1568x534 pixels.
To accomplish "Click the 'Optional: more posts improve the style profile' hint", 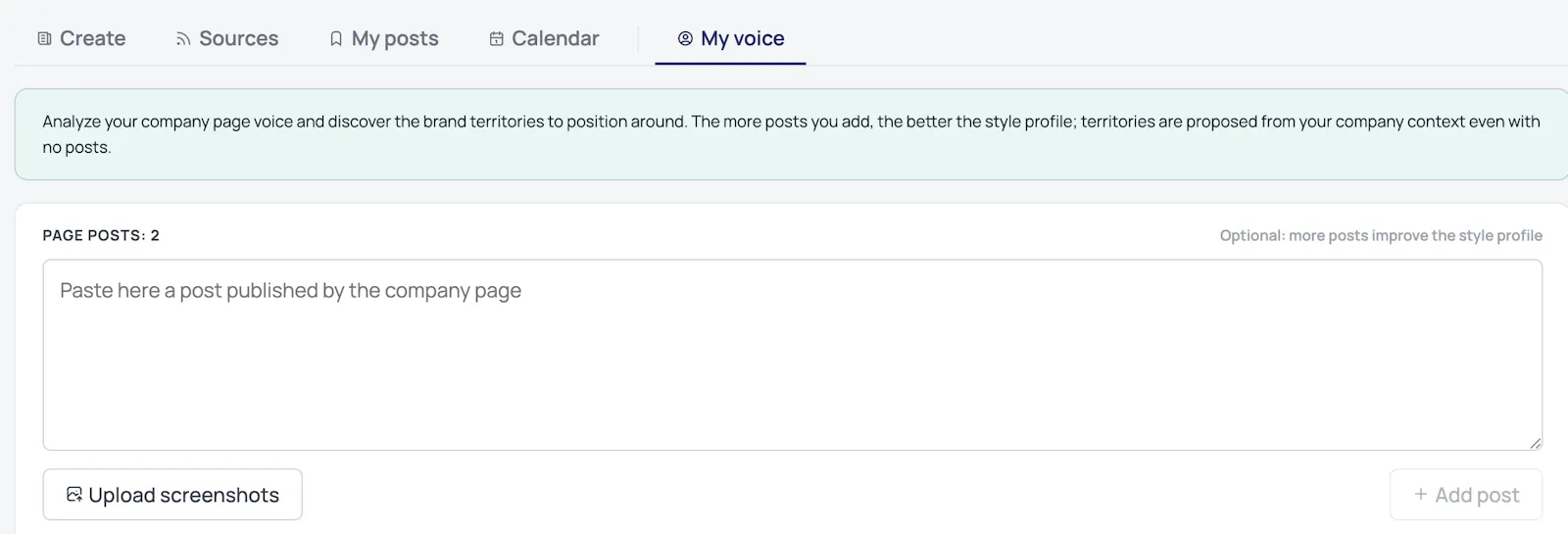I will click(x=1381, y=235).
